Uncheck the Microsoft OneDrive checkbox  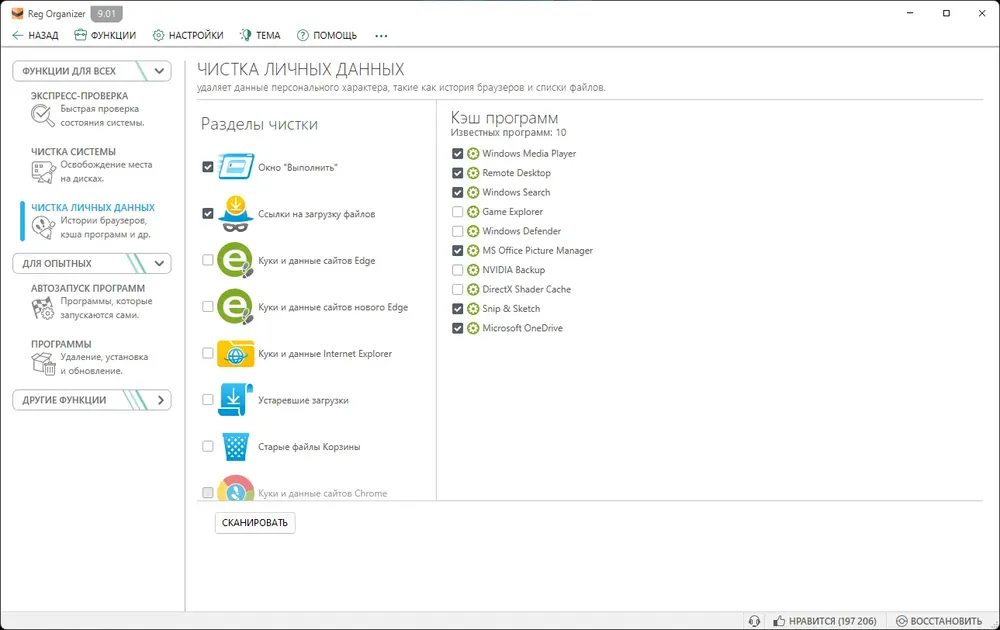[457, 328]
